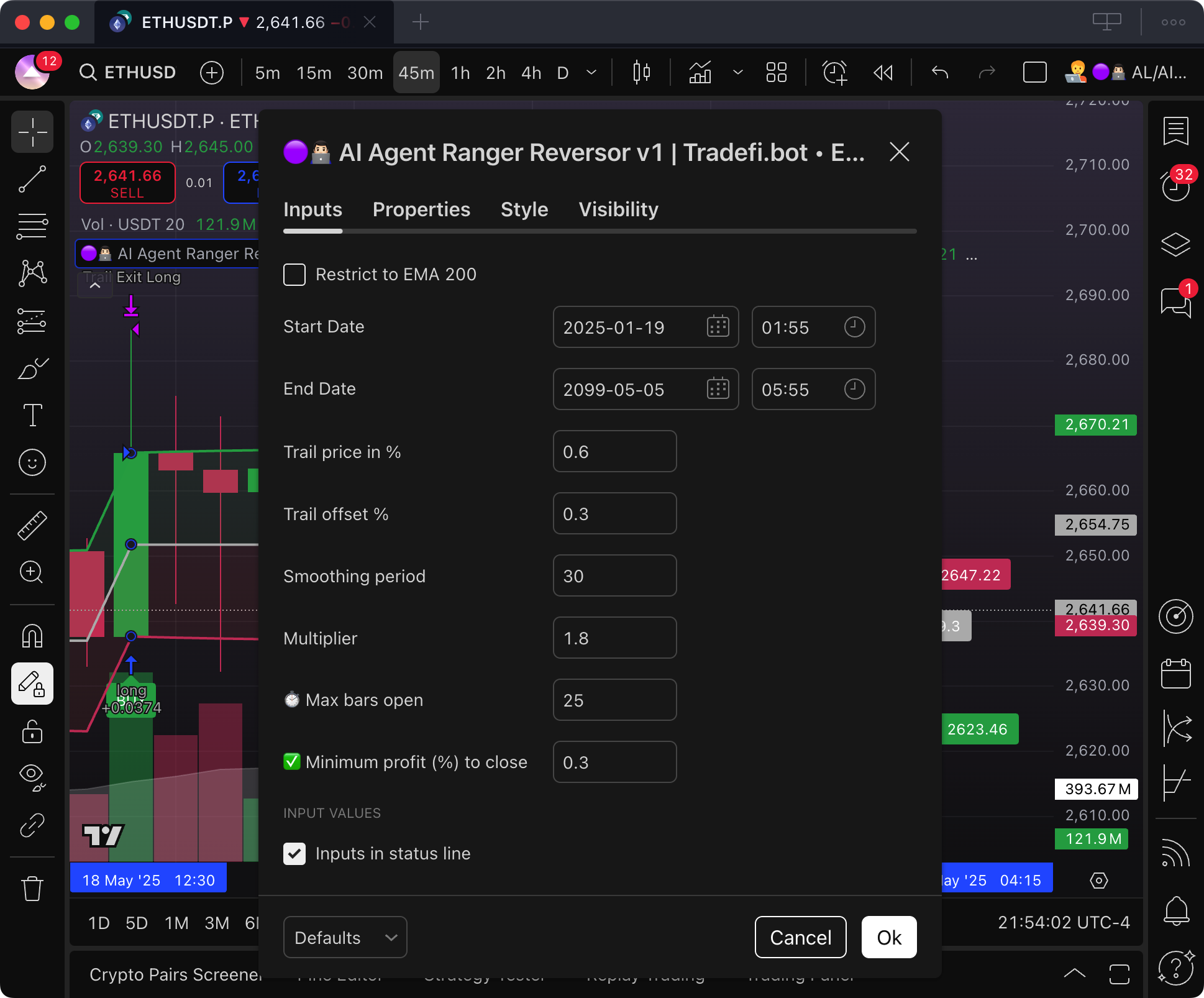Viewport: 1204px width, 998px height.
Task: Select the Text annotation tool
Action: [x=32, y=414]
